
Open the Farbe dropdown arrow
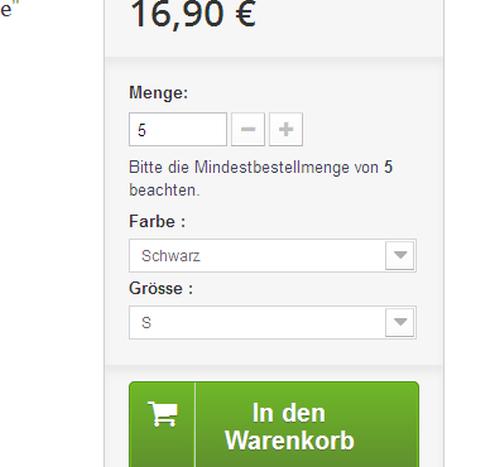click(x=400, y=255)
